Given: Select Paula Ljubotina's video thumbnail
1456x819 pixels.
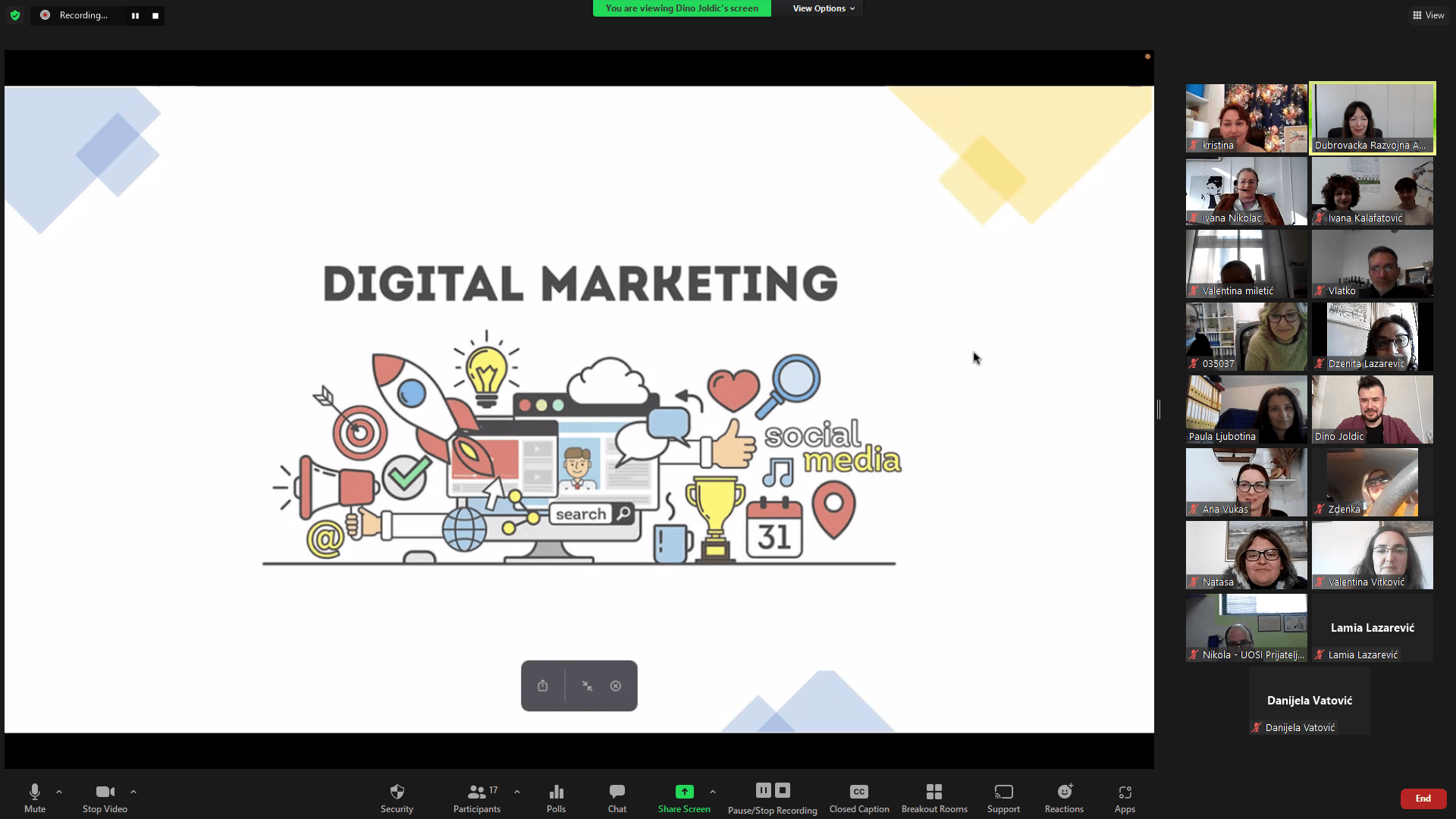Looking at the screenshot, I should [1247, 409].
